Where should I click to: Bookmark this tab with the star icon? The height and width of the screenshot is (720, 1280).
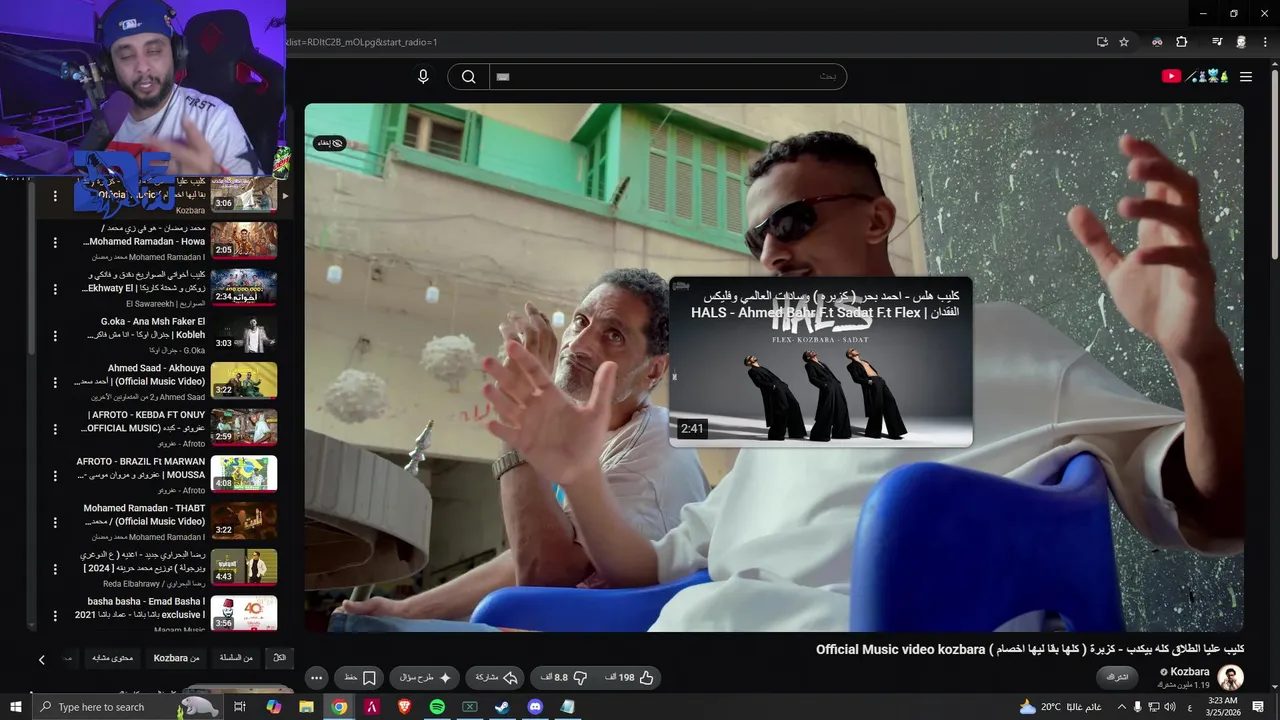[1124, 42]
